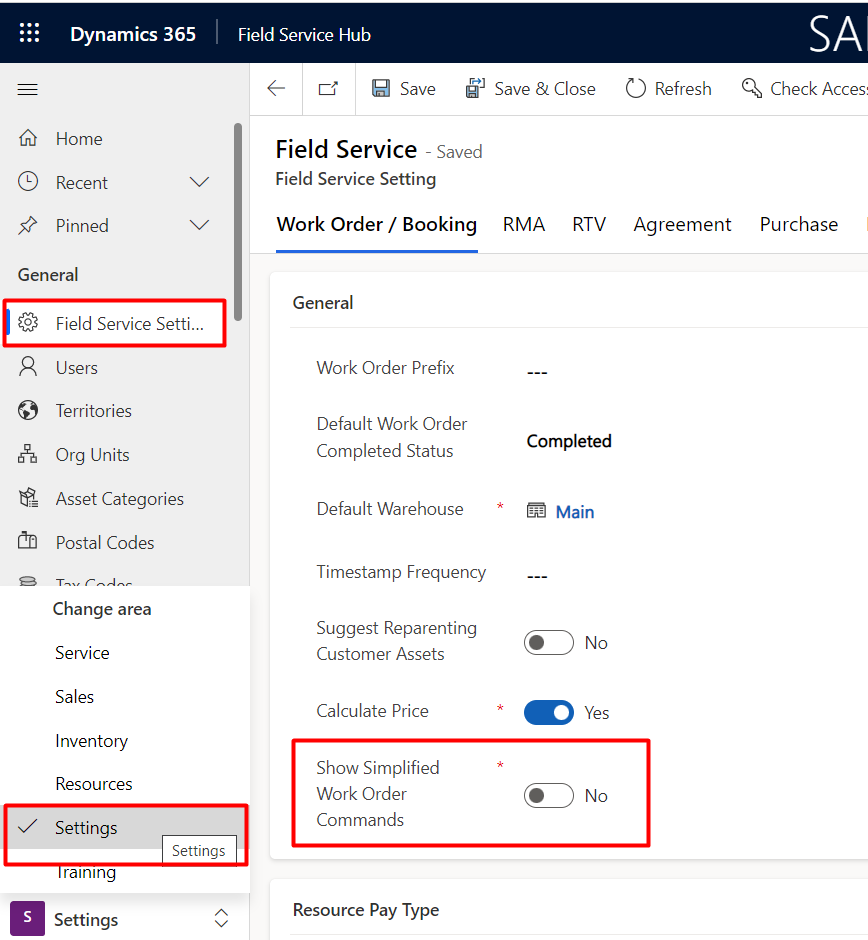868x940 pixels.
Task: Choose Inventory in Change area menu
Action: tap(91, 741)
